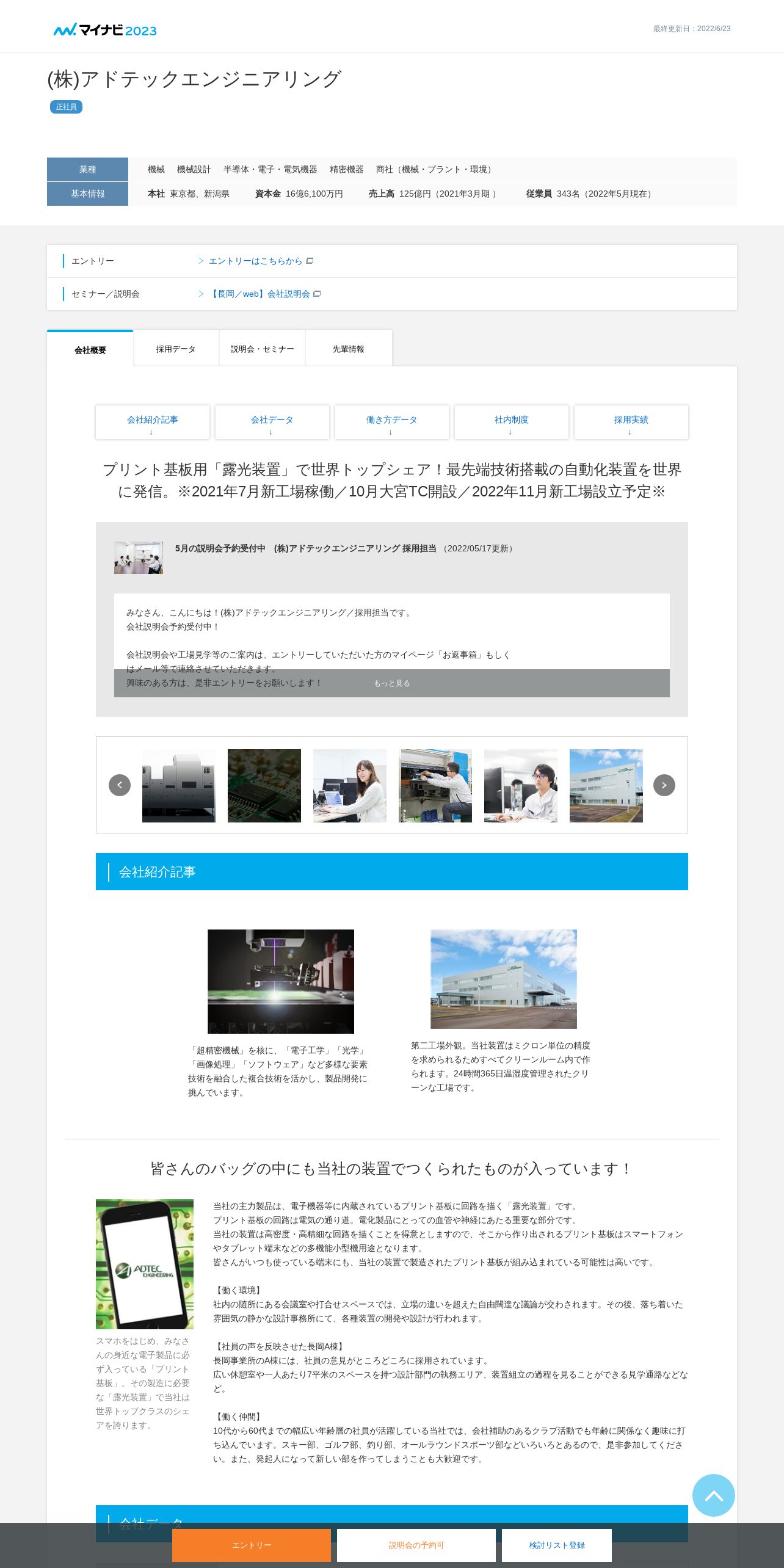
Task: Click the scroll-to-top arrow button
Action: [714, 1495]
